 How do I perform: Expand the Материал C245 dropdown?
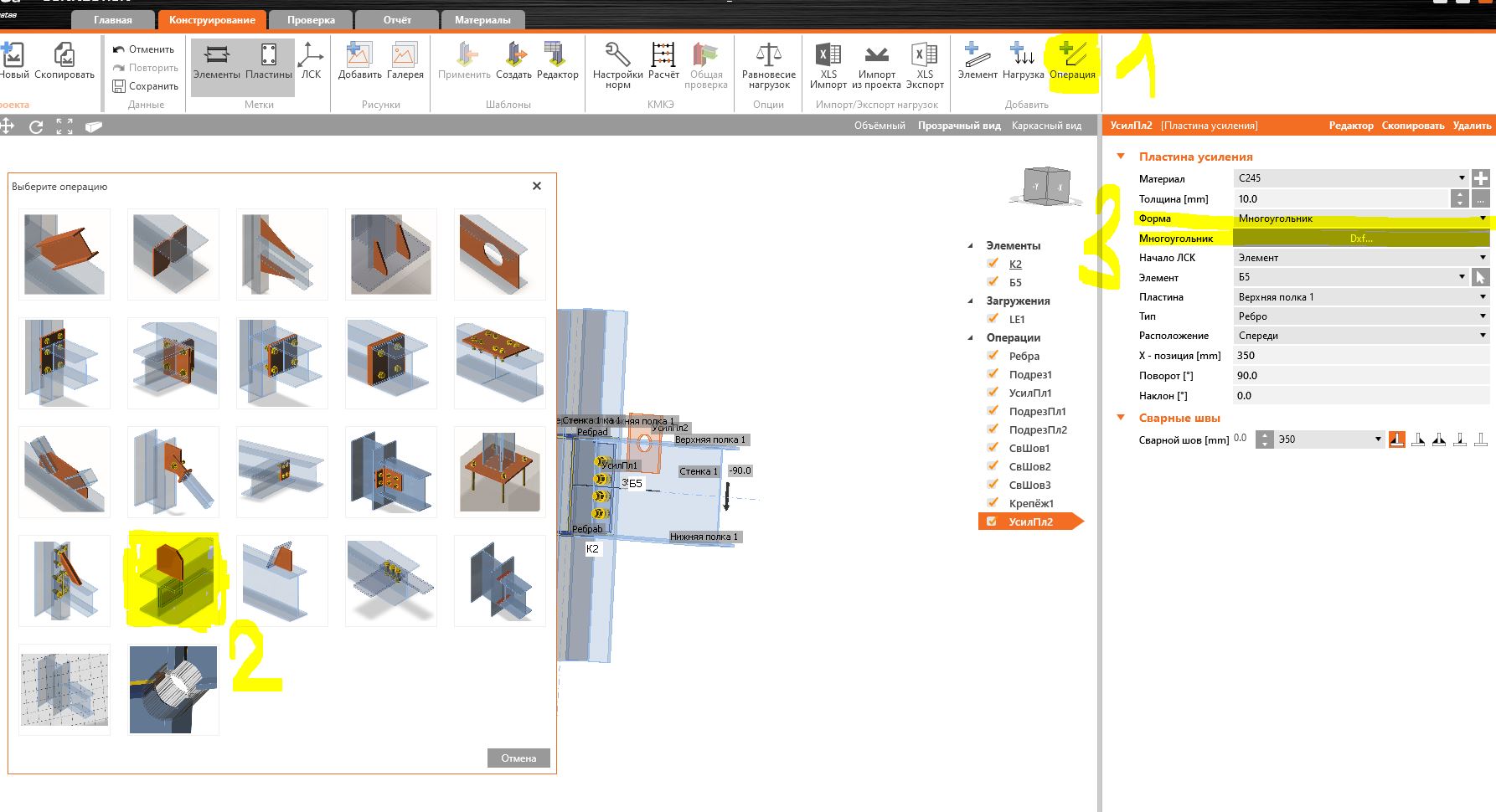coord(1462,178)
